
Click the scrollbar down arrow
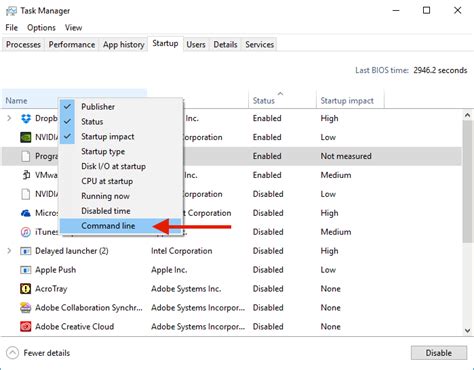point(467,331)
